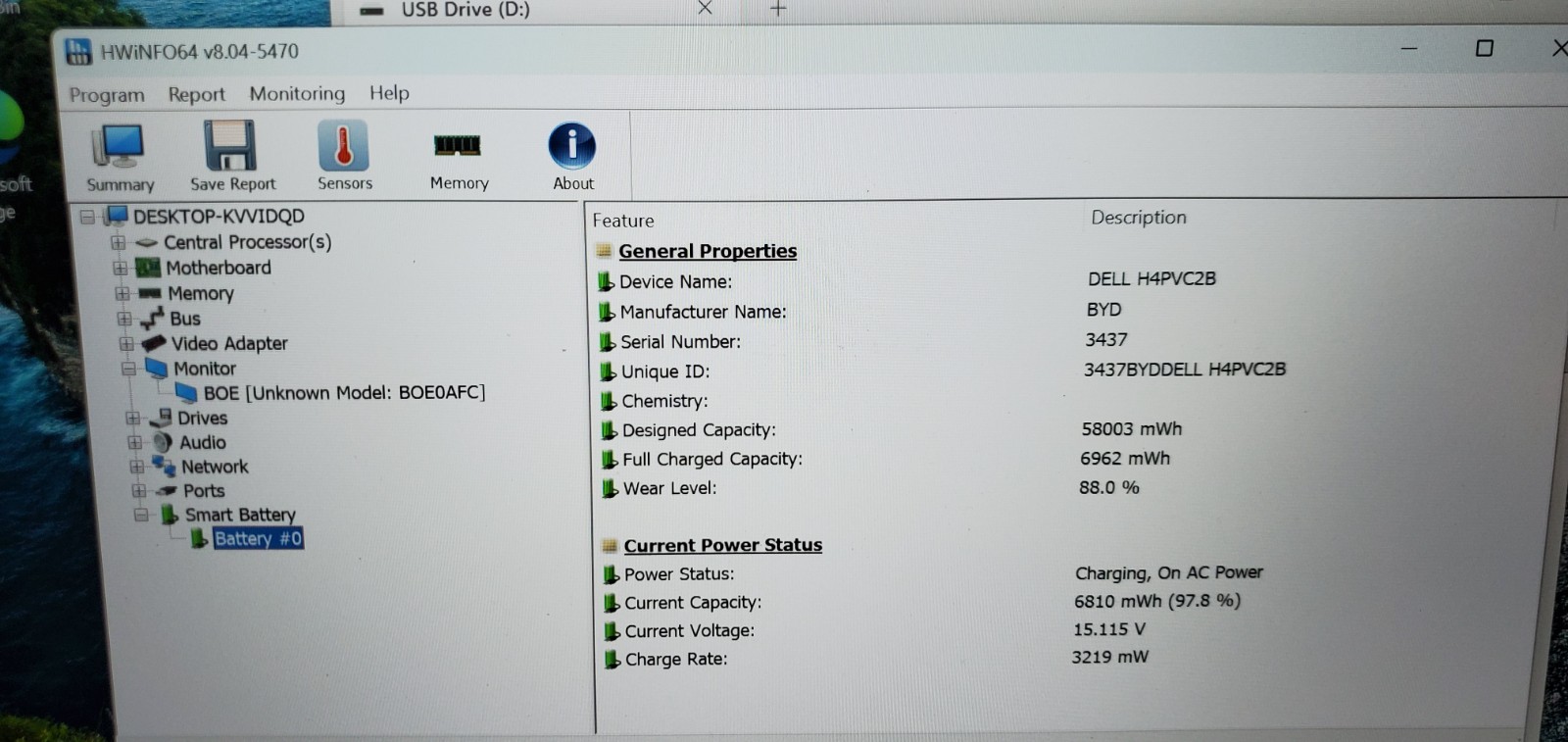Image resolution: width=1568 pixels, height=742 pixels.
Task: Click the Ports node icon
Action: tap(167, 491)
